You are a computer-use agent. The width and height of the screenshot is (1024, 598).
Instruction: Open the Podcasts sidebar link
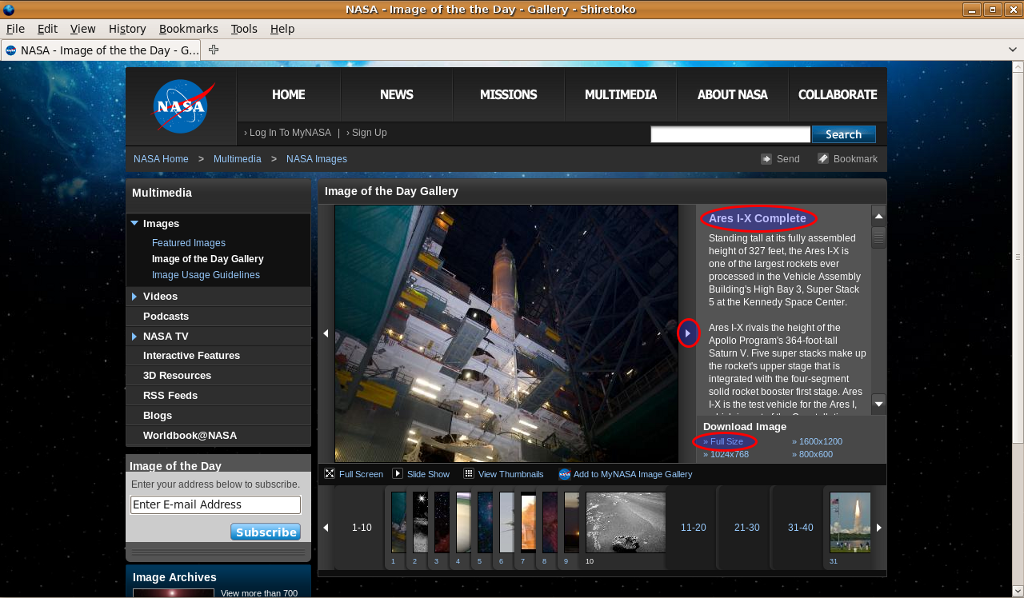click(166, 316)
